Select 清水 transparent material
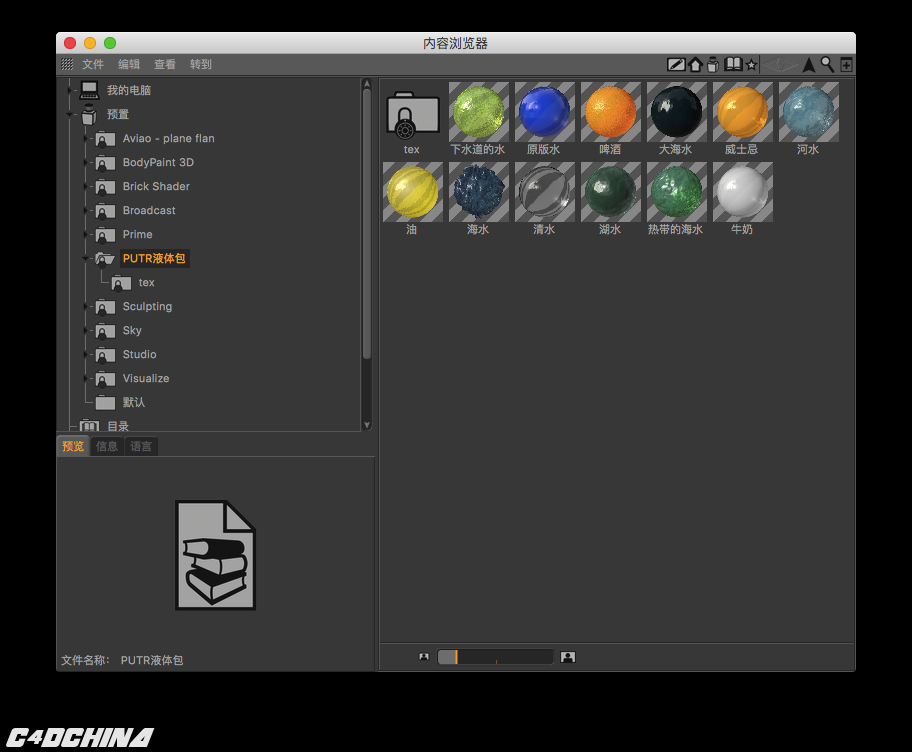 point(544,192)
